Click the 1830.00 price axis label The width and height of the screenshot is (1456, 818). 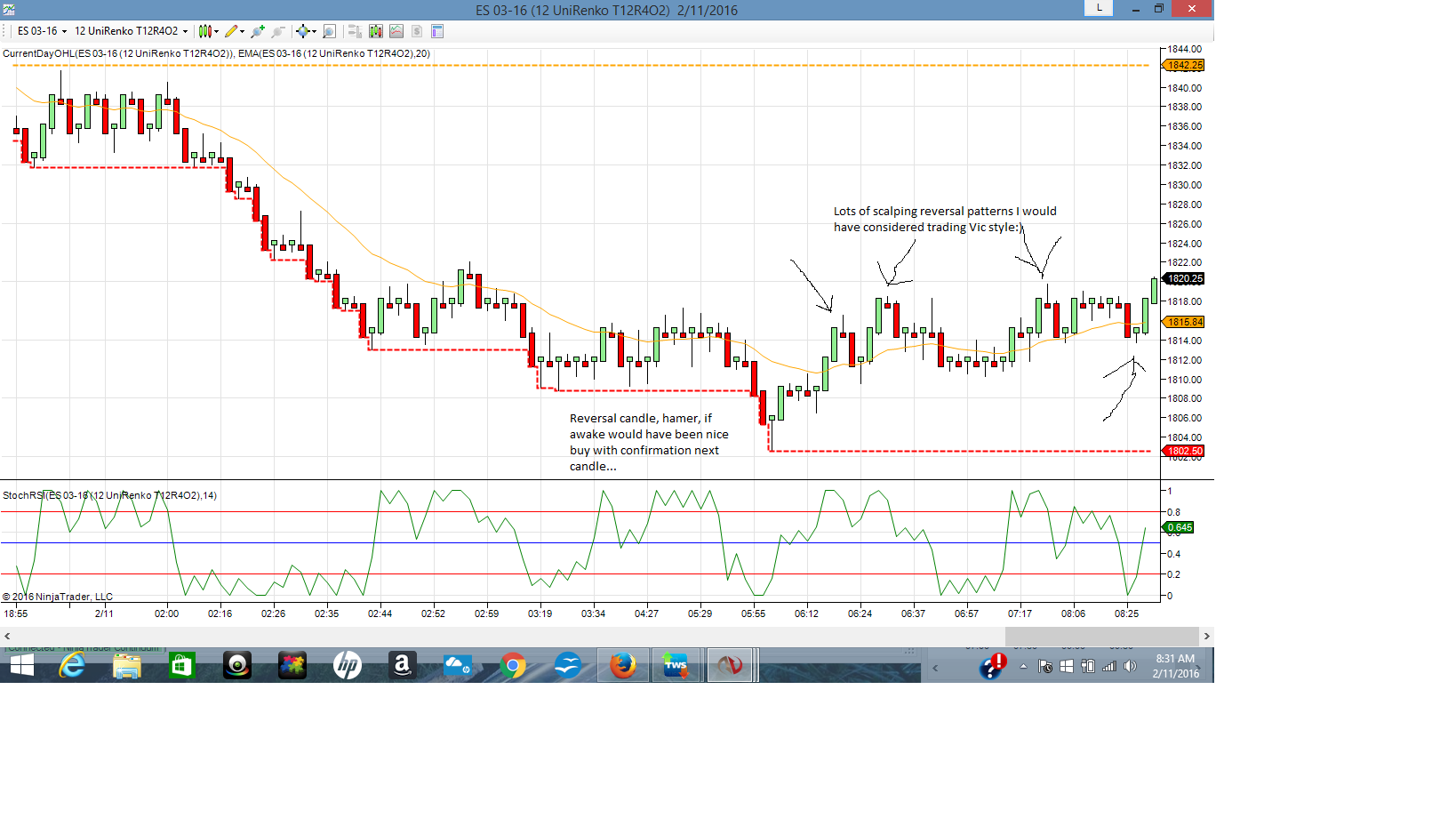[x=1184, y=185]
